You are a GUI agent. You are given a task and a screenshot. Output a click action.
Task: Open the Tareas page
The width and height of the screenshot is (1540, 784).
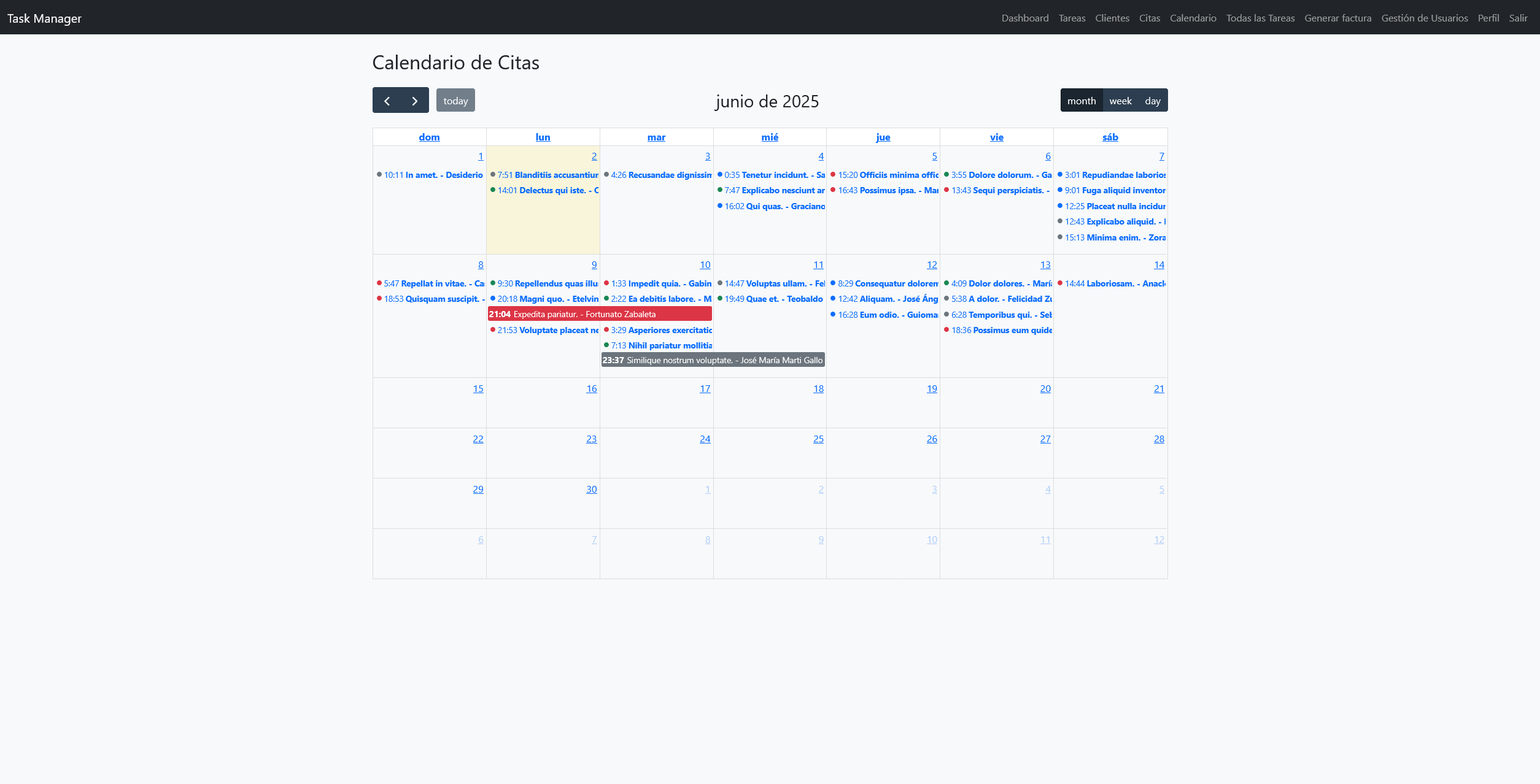coord(1072,18)
